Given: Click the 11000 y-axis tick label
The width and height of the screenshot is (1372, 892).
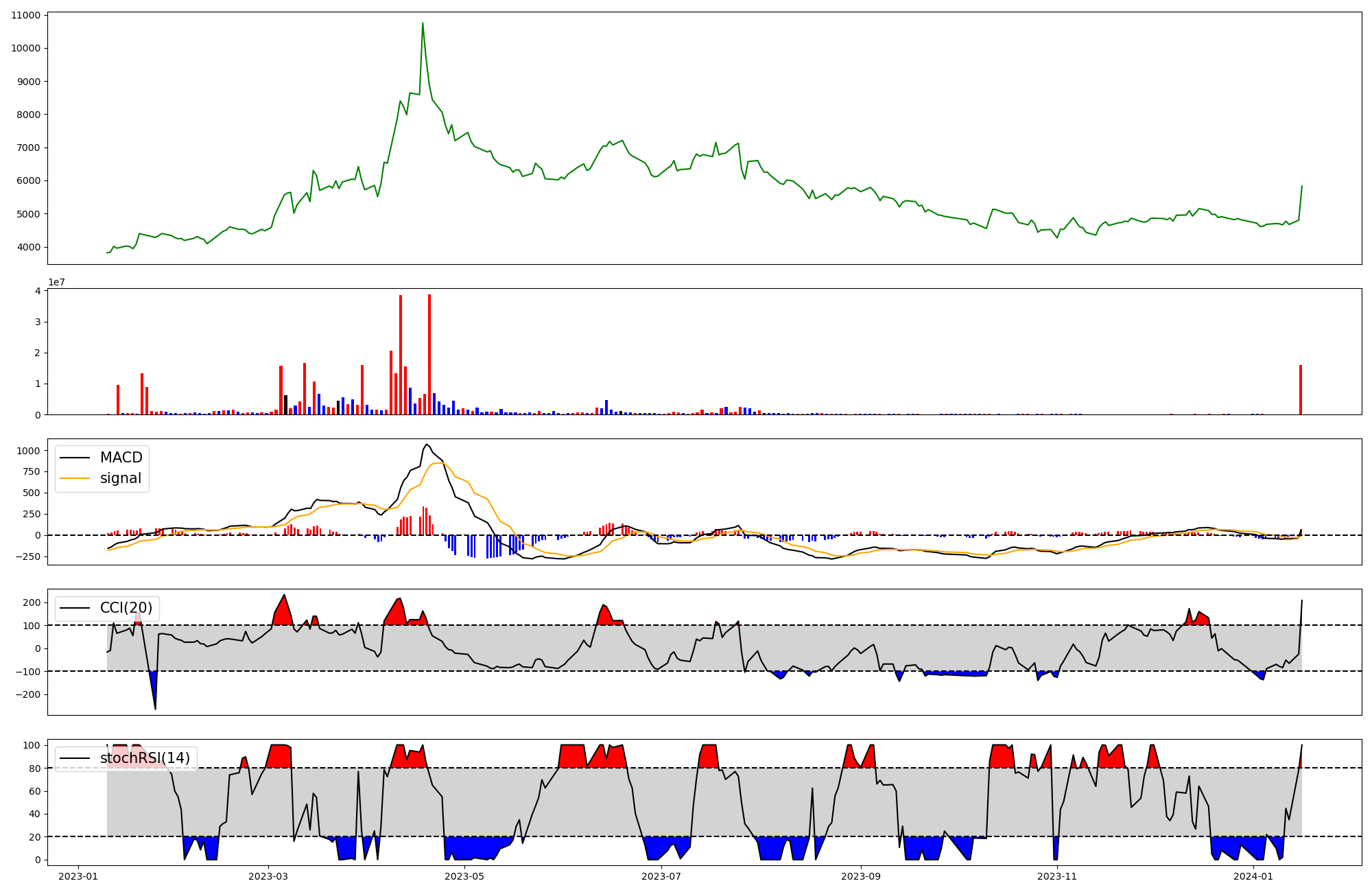Looking at the screenshot, I should [x=25, y=15].
